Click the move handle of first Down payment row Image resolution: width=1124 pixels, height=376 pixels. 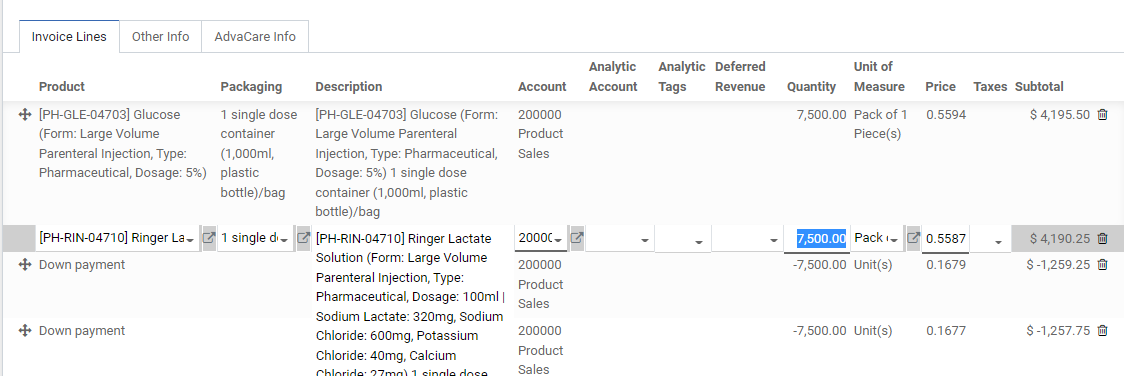[24, 265]
